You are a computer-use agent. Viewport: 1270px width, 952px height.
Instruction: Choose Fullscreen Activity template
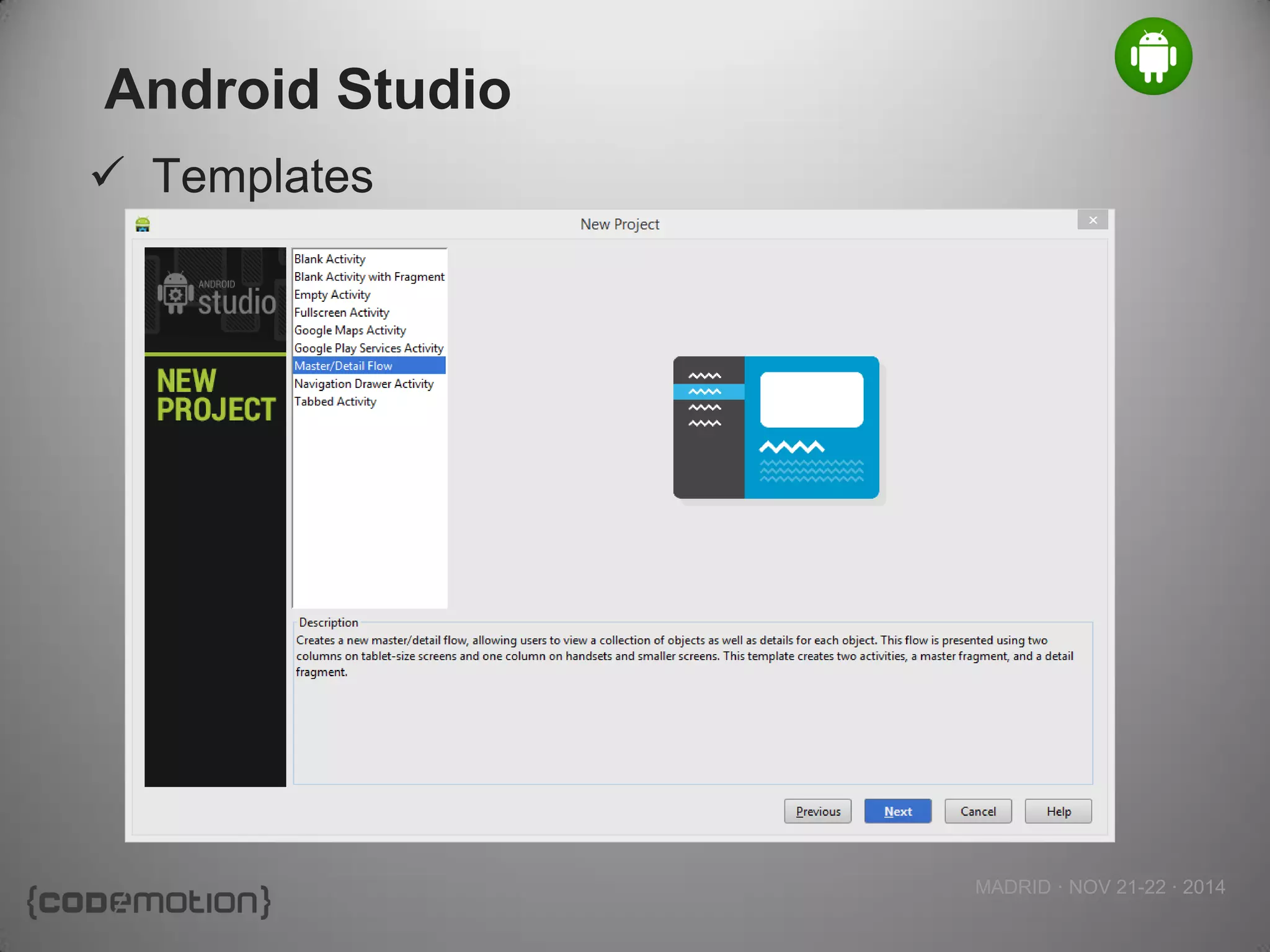pyautogui.click(x=369, y=313)
